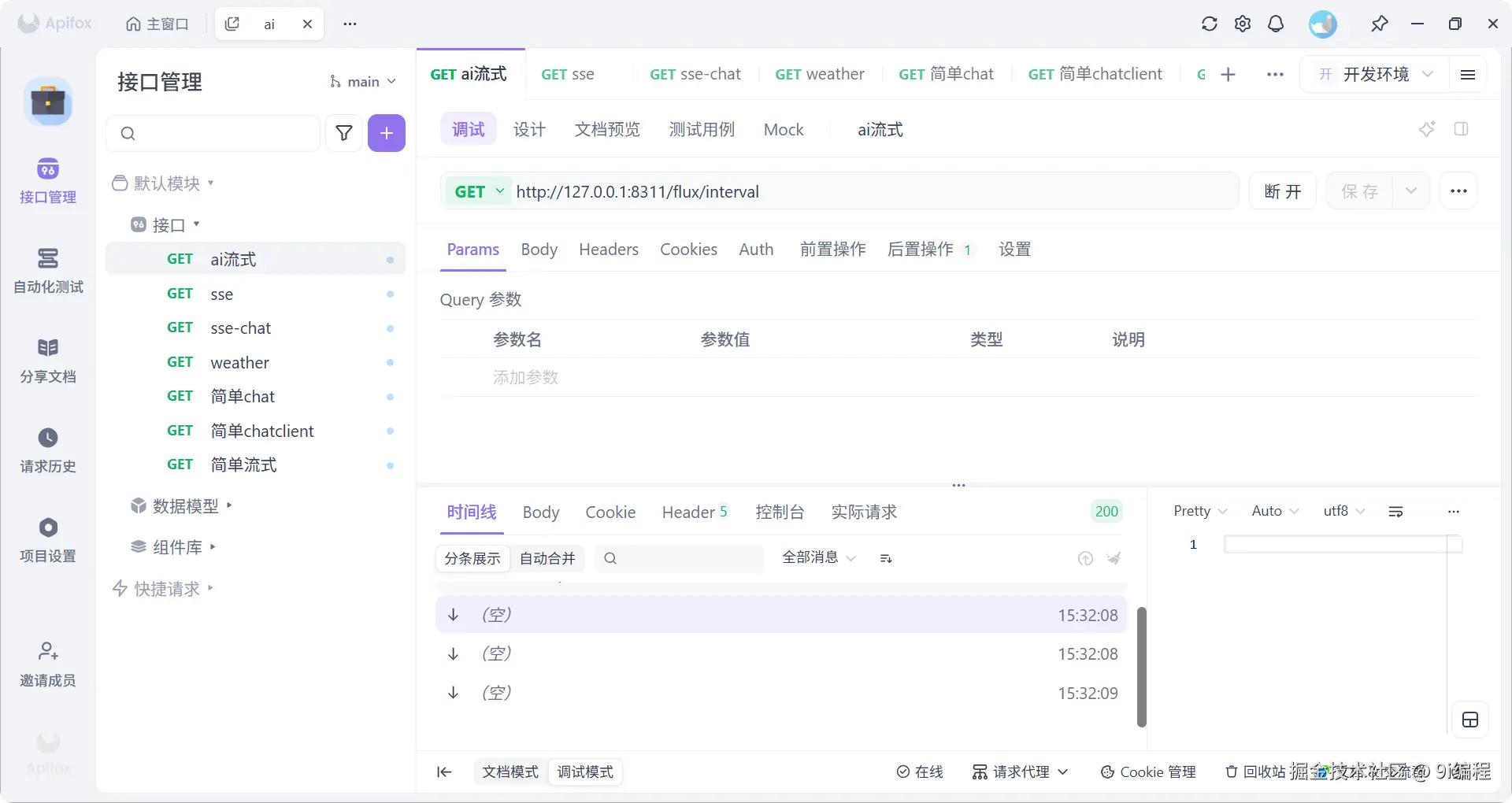
Task: Open the 控制台 response tab
Action: [780, 513]
